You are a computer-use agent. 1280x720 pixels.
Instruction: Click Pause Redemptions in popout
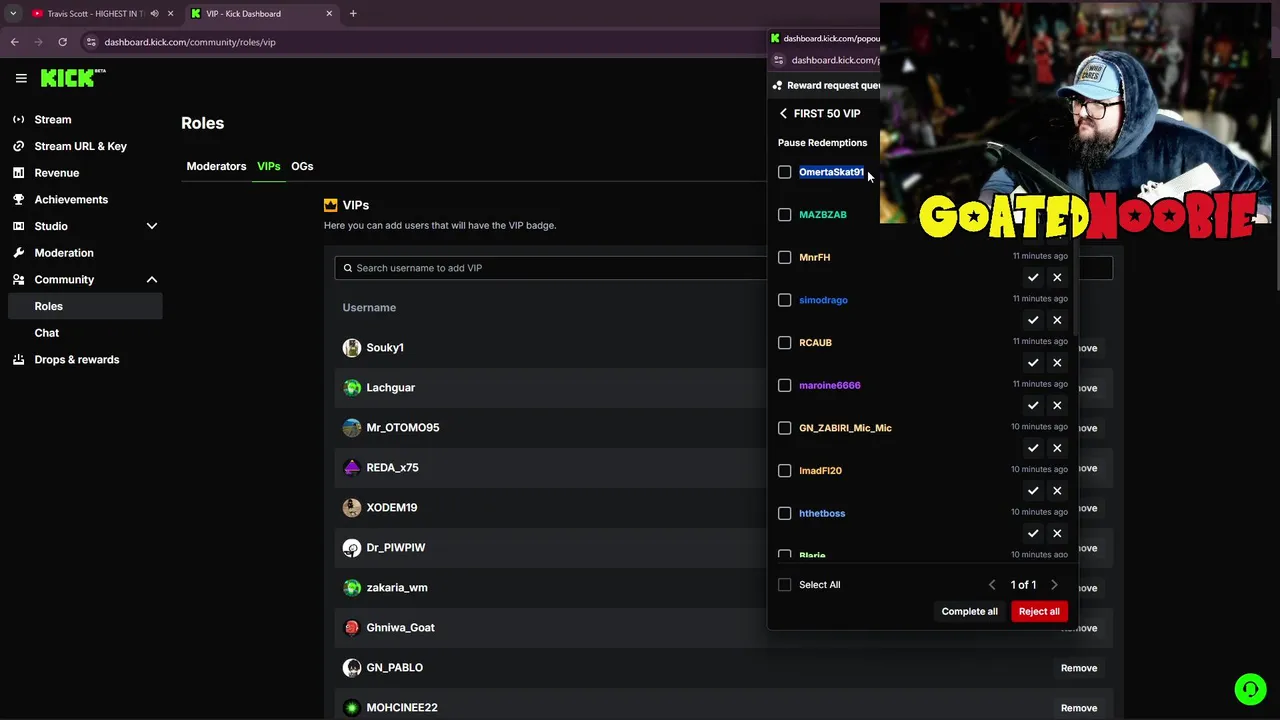[x=822, y=143]
